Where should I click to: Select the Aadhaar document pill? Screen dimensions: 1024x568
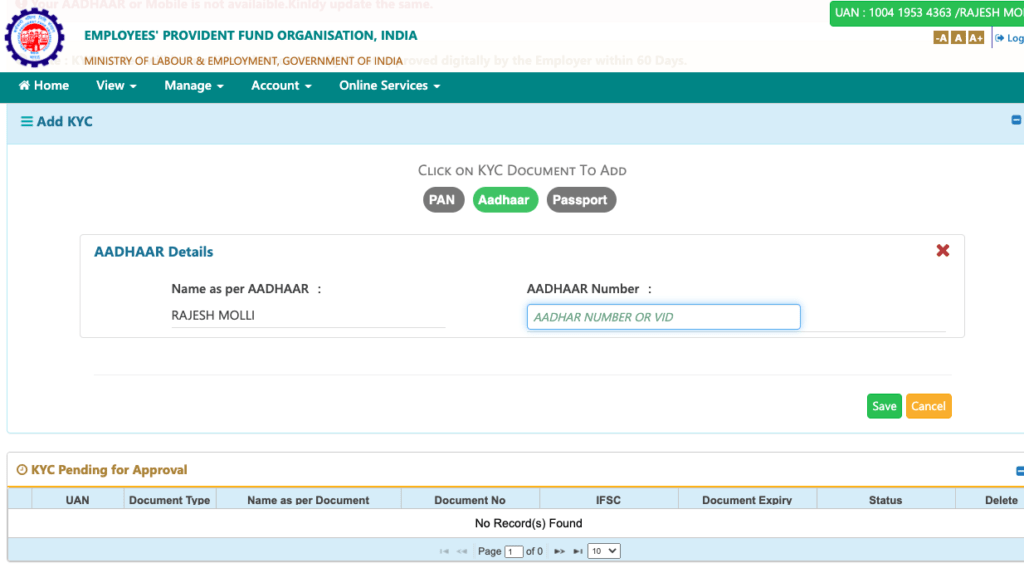505,200
